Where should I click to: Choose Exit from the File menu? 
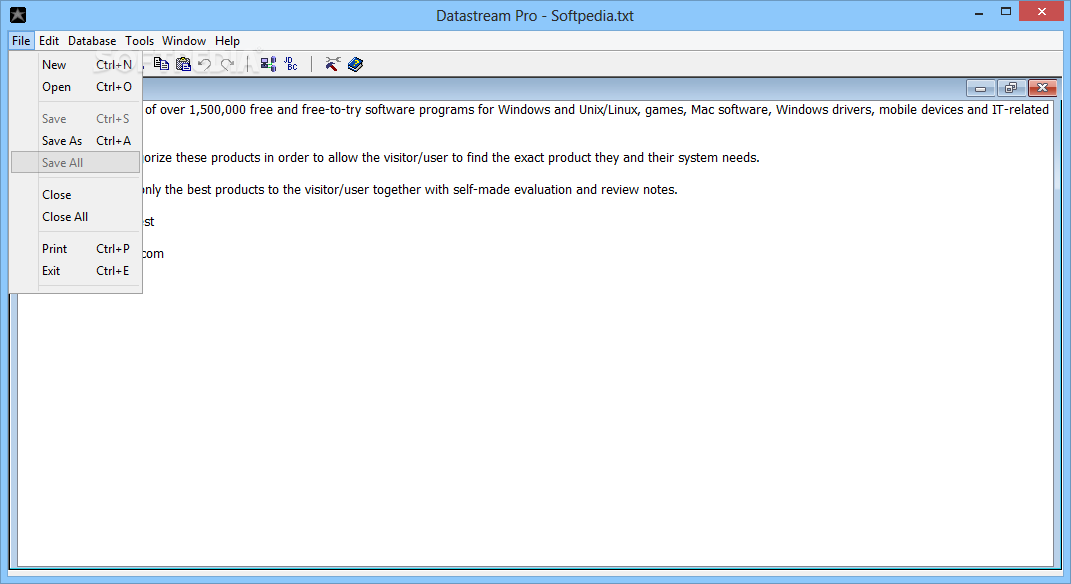(x=76, y=270)
